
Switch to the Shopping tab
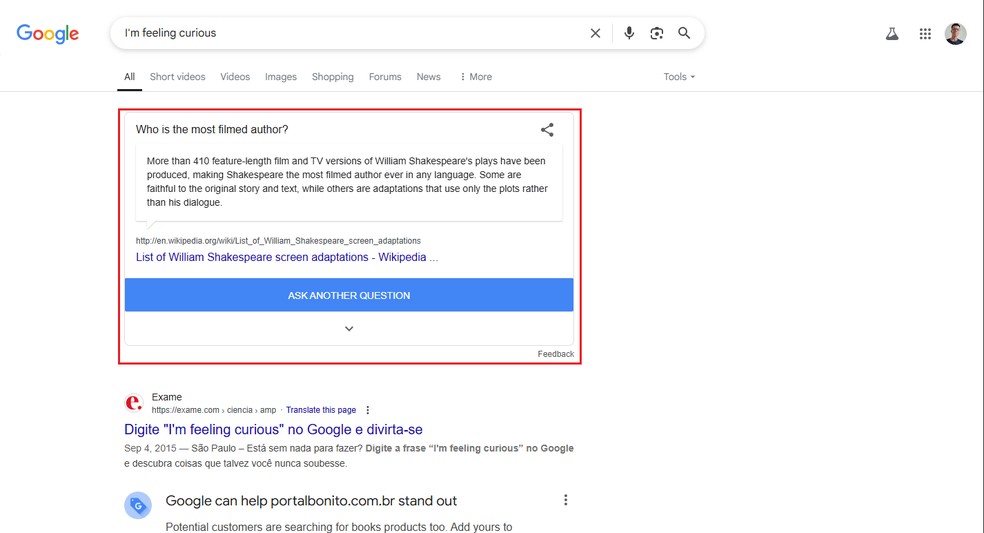click(333, 77)
